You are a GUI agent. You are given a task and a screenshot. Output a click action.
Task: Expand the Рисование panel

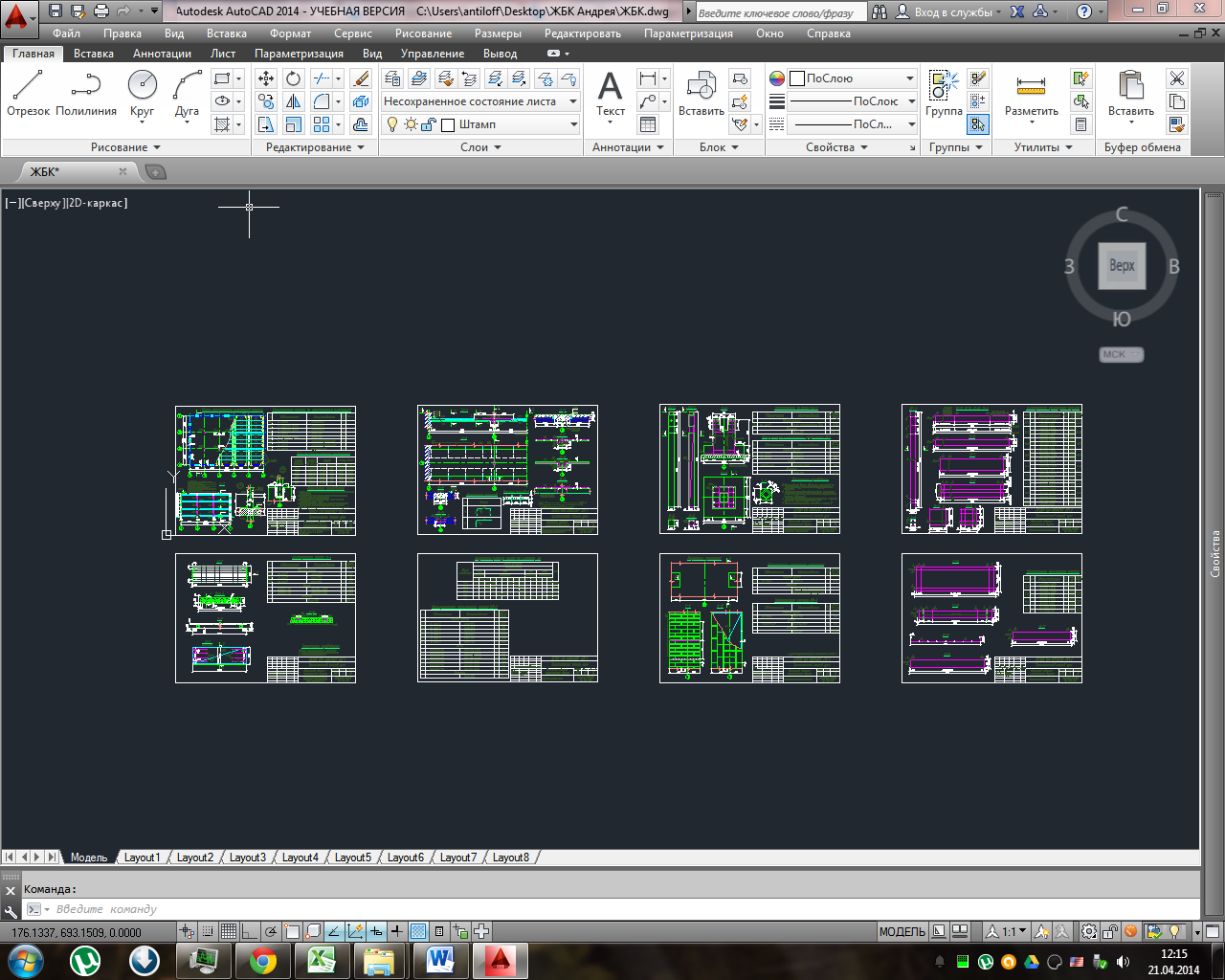pos(125,147)
